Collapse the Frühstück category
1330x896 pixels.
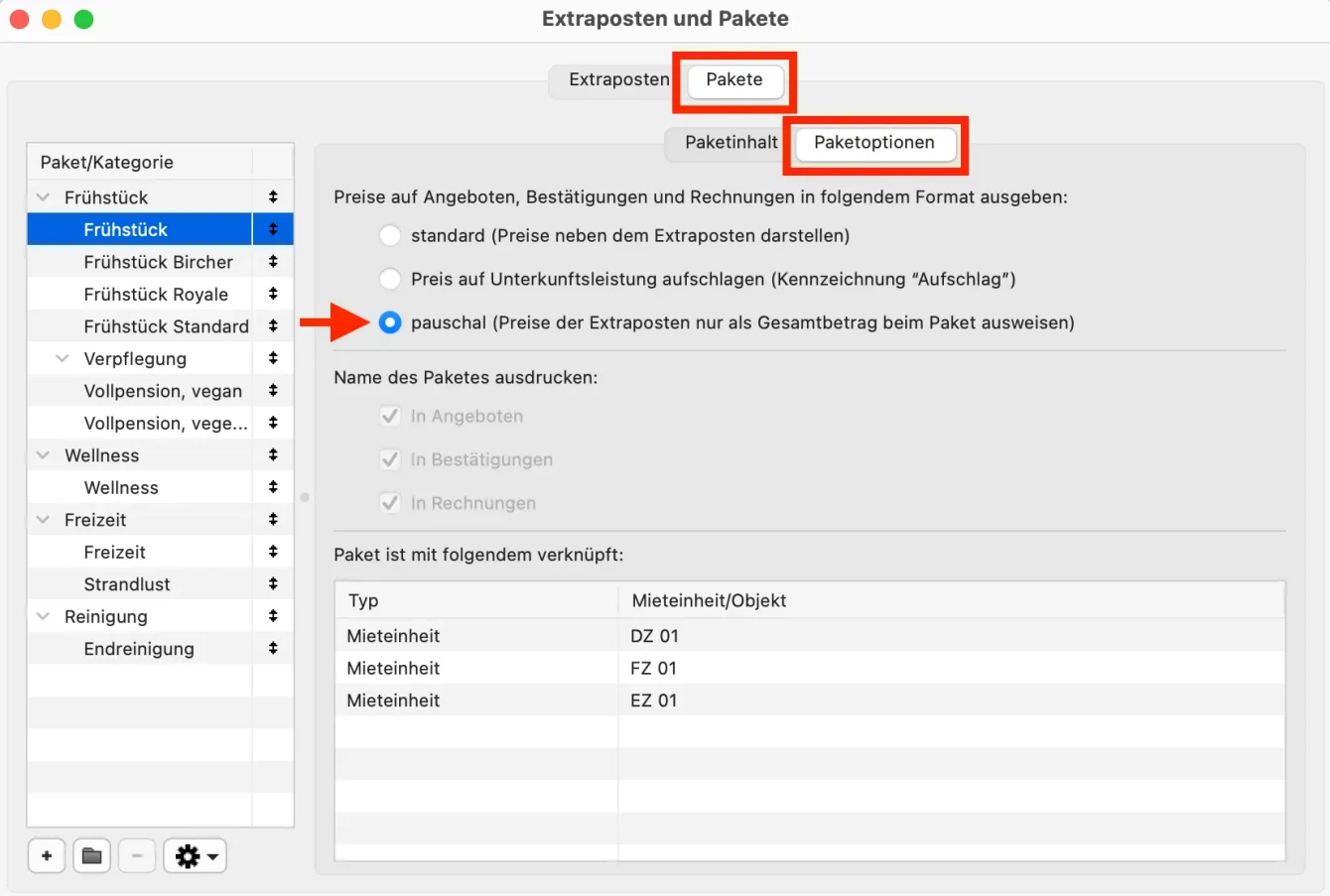tap(44, 197)
